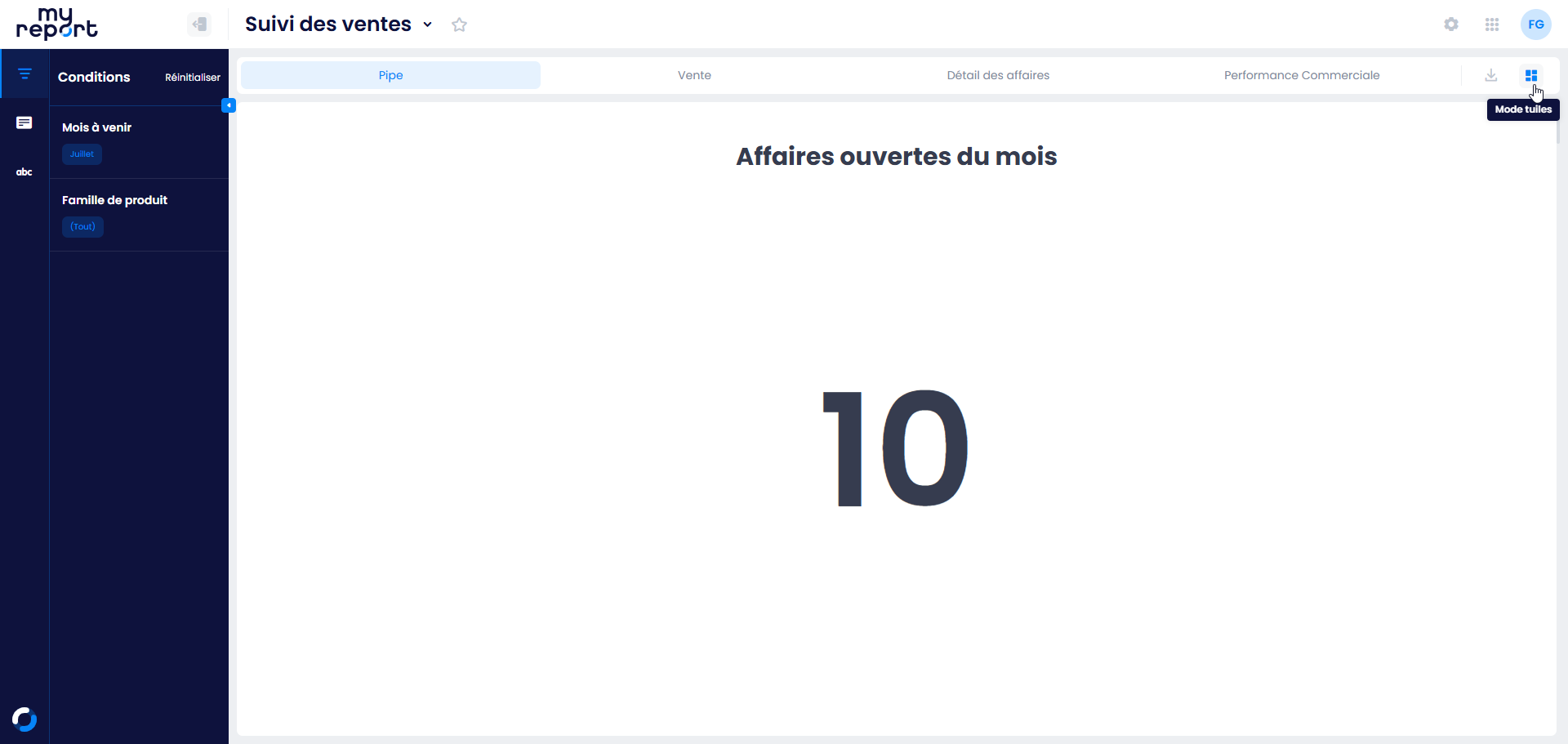The height and width of the screenshot is (744, 1568).
Task: Collapse the Conditions panel with blue arrow
Action: (x=229, y=105)
